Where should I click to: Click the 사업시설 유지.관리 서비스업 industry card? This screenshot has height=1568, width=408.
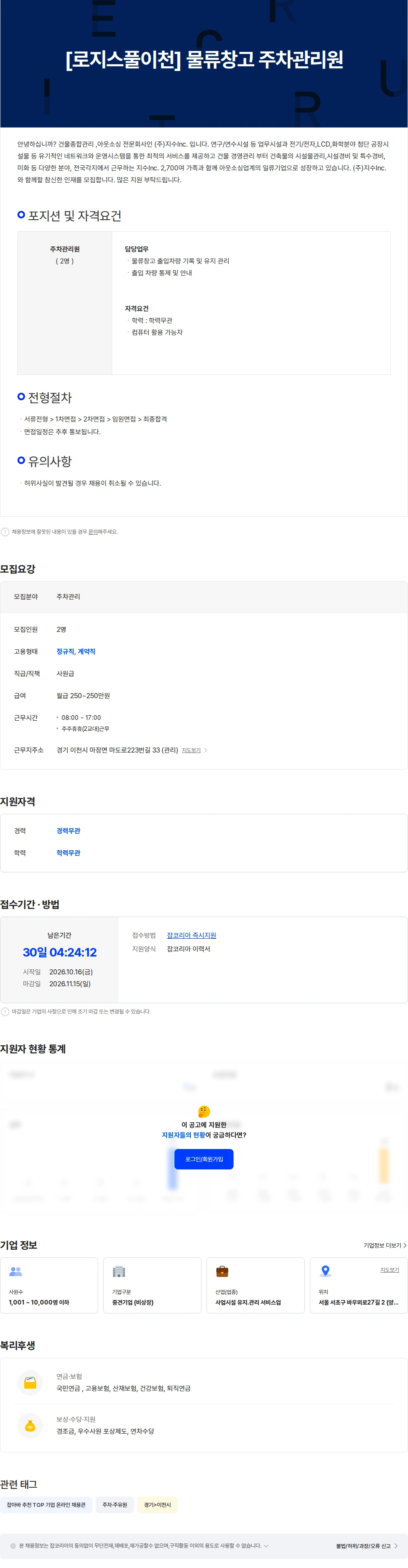(x=255, y=1285)
